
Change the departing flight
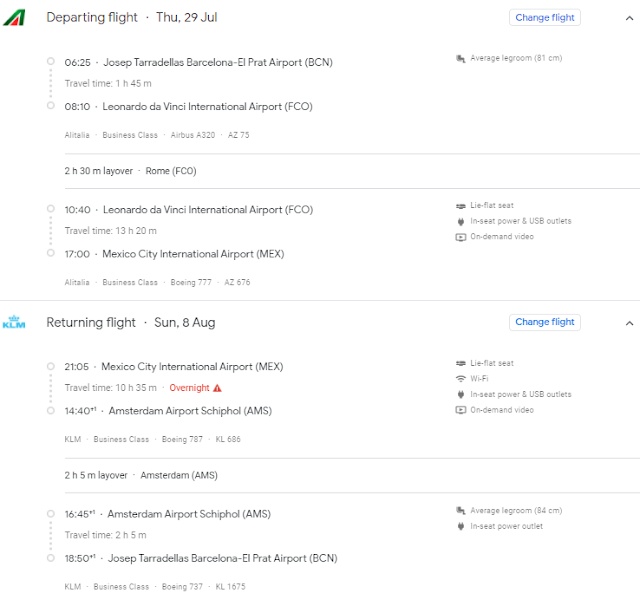544,17
